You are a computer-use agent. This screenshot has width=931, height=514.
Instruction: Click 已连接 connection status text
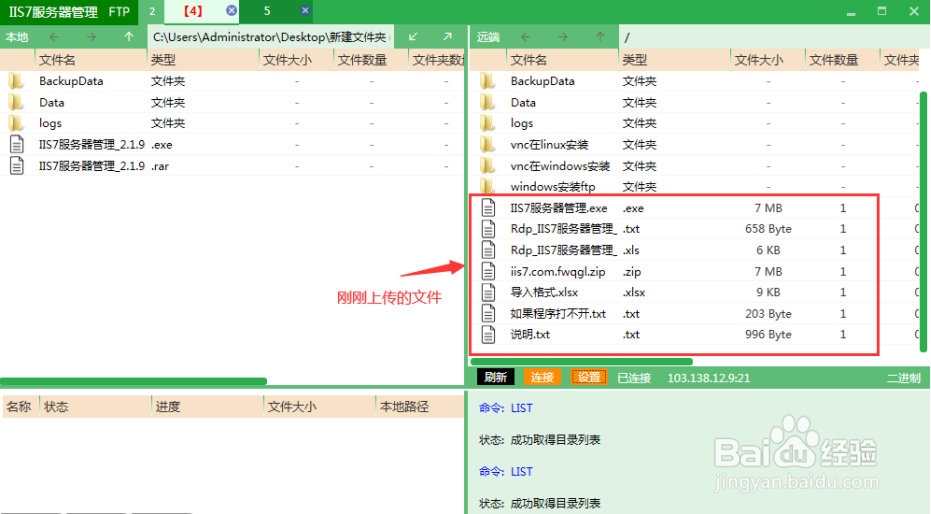(x=634, y=378)
